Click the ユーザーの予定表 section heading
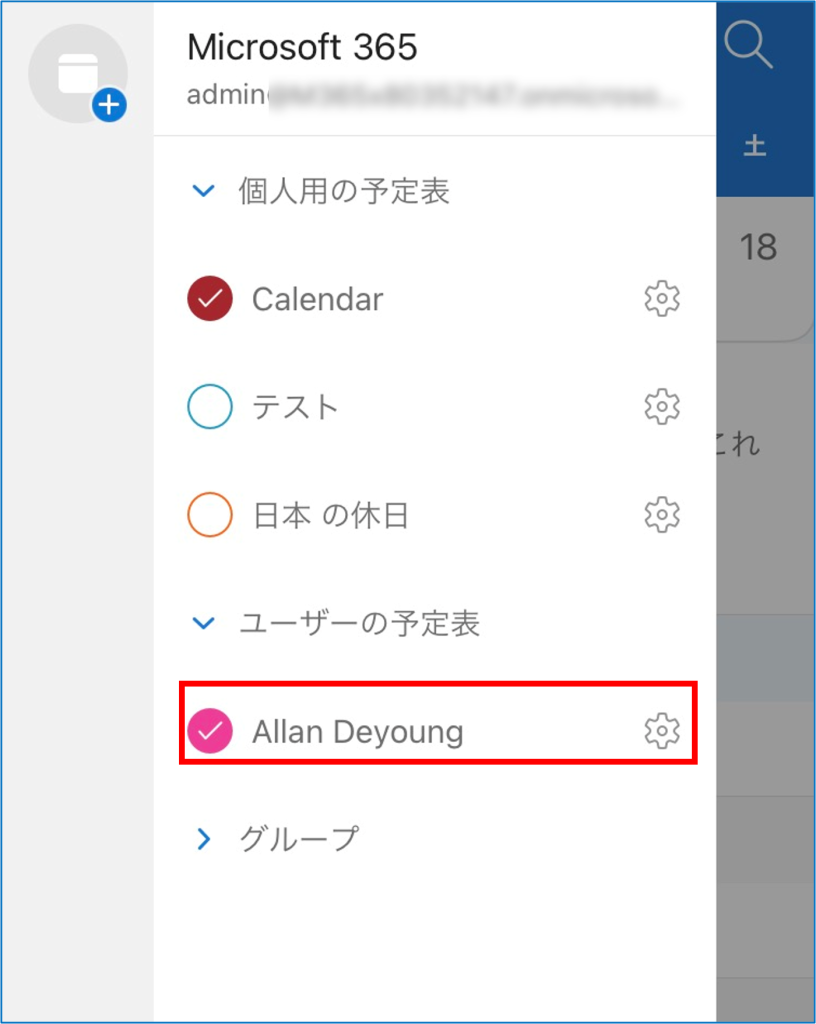 coord(360,623)
